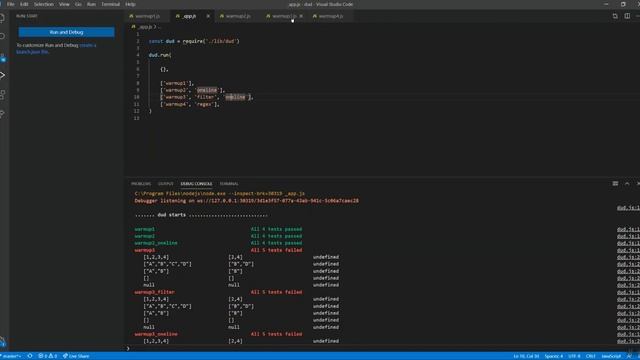The height and width of the screenshot is (360, 640).
Task: Switch to the Output panel tab
Action: pyautogui.click(x=166, y=184)
